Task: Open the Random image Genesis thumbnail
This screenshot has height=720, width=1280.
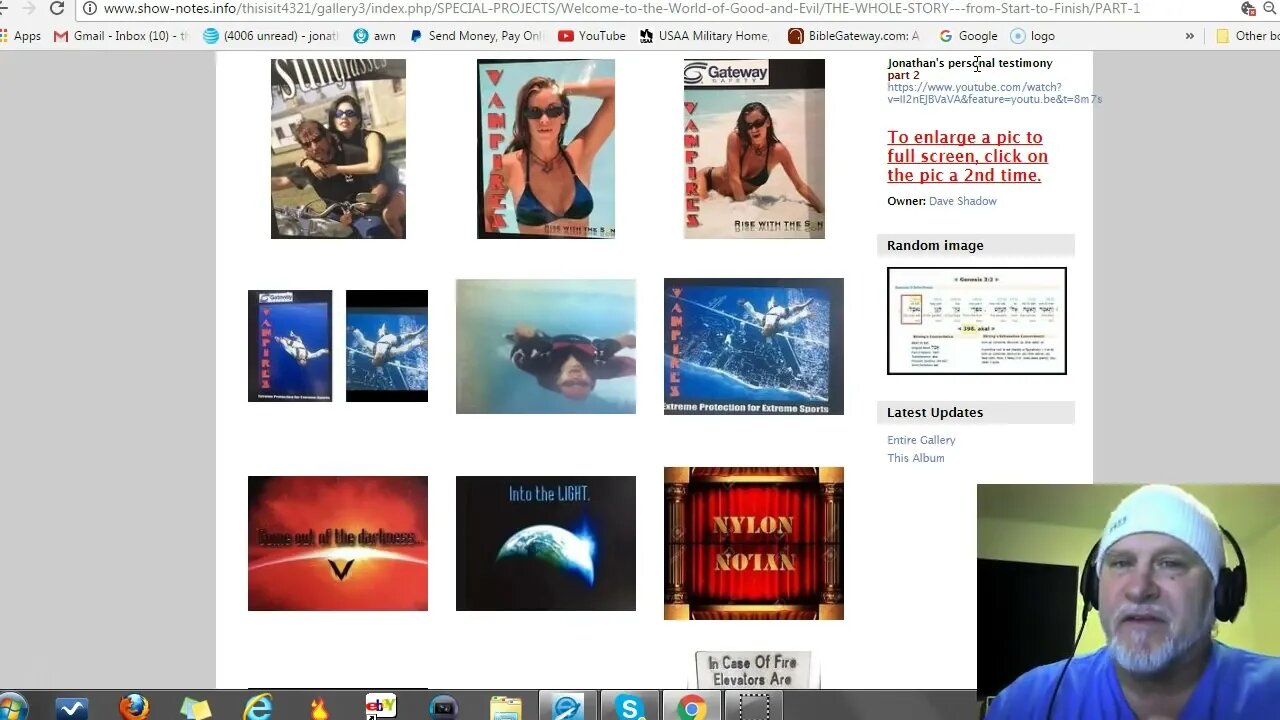Action: [x=977, y=321]
